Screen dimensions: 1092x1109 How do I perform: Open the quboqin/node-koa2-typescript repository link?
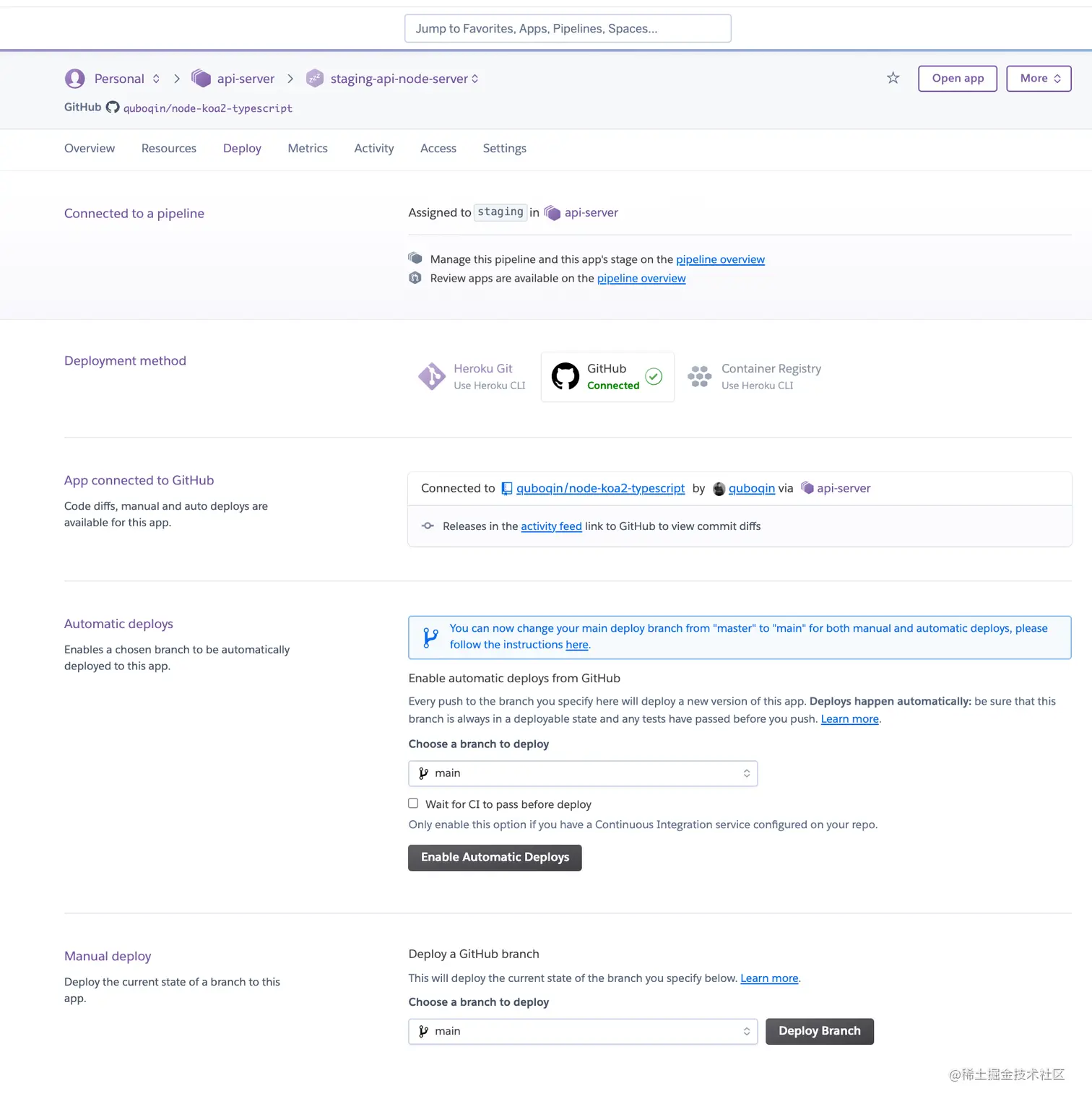pos(600,488)
